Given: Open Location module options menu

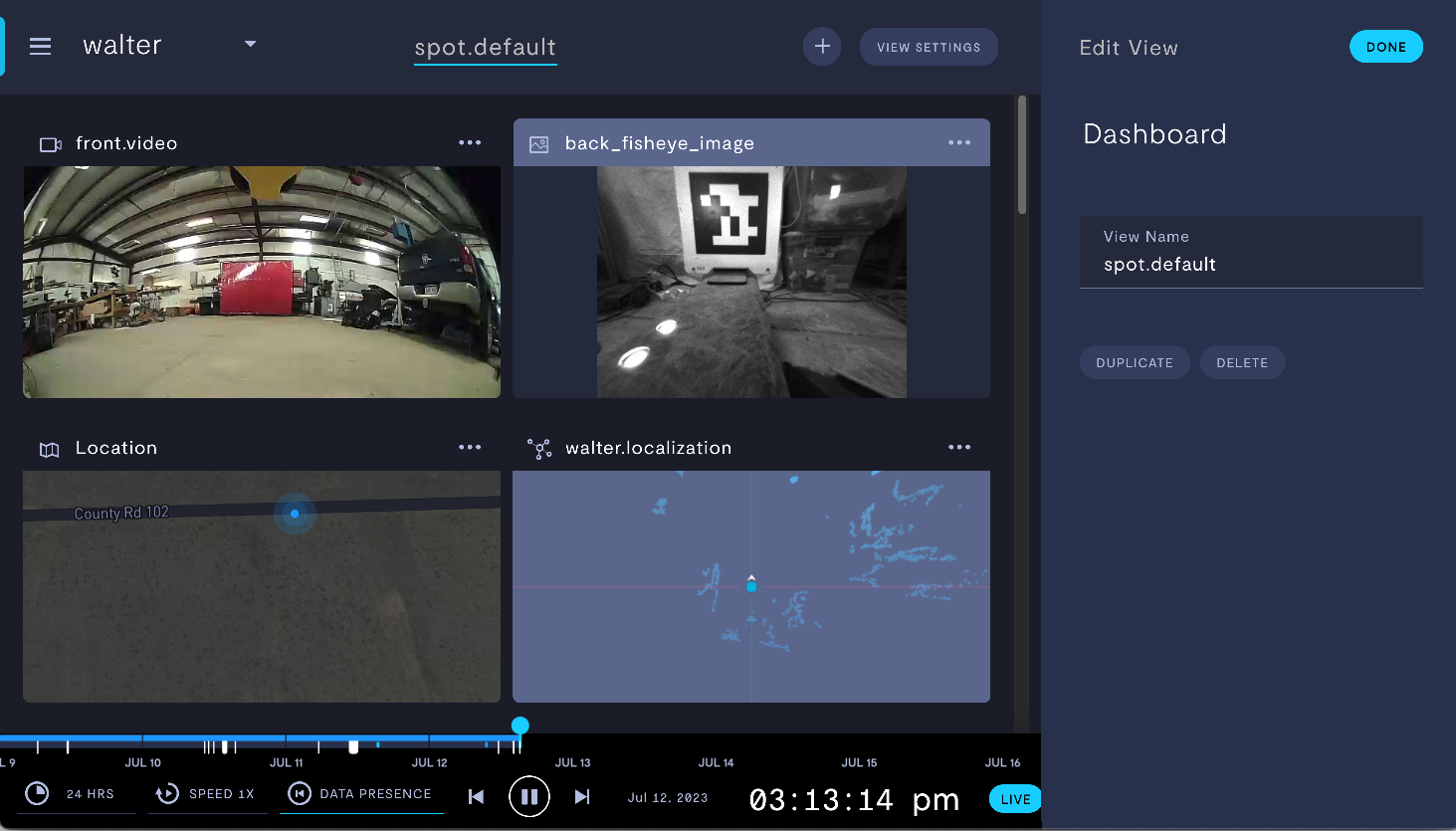Looking at the screenshot, I should 470,447.
